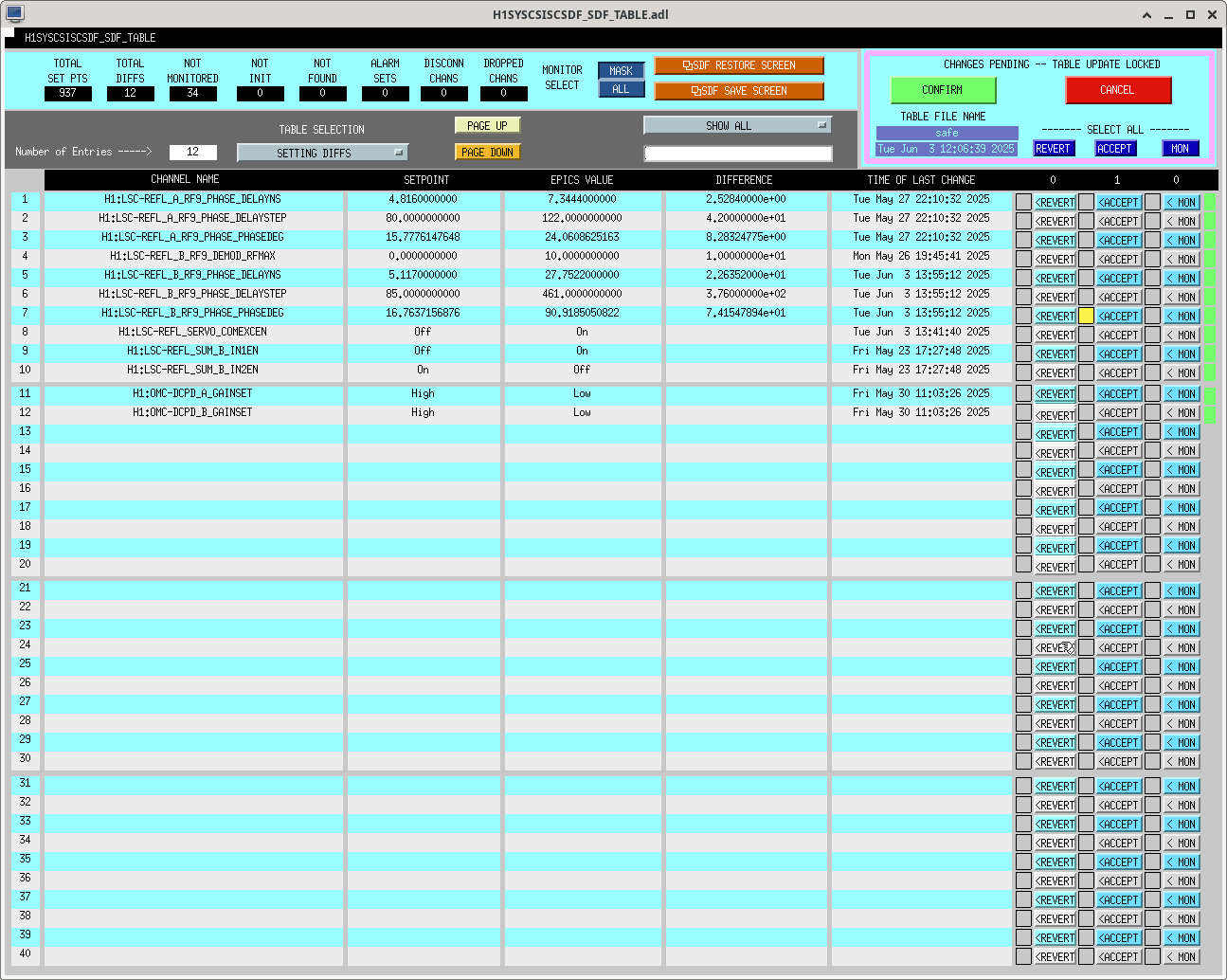
Task: Click the Number of Entries field
Action: pyautogui.click(x=192, y=152)
